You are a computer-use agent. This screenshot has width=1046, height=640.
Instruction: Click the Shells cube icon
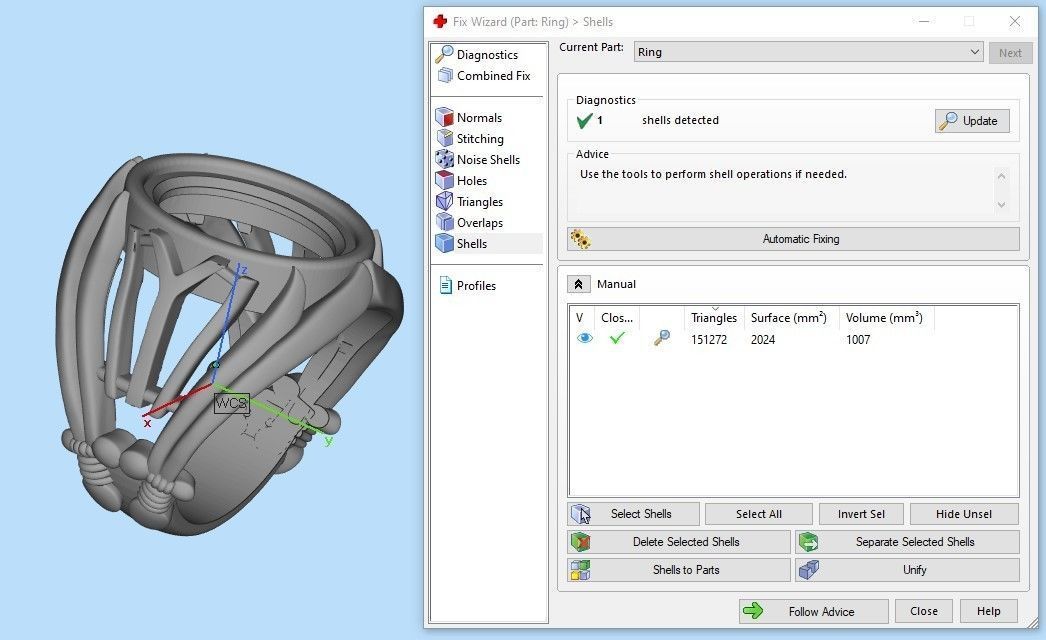tap(444, 243)
